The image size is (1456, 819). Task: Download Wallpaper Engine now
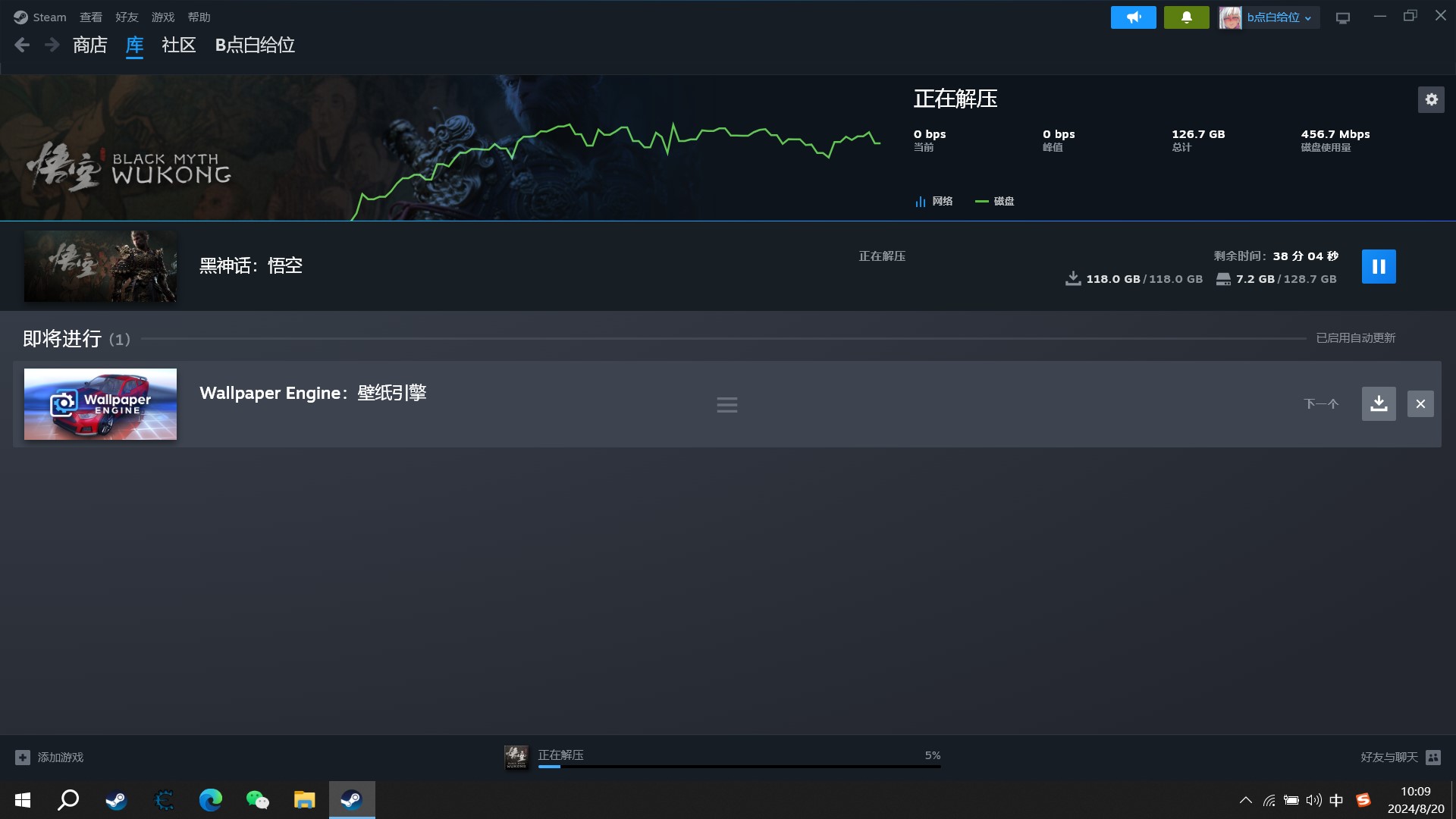click(1379, 404)
